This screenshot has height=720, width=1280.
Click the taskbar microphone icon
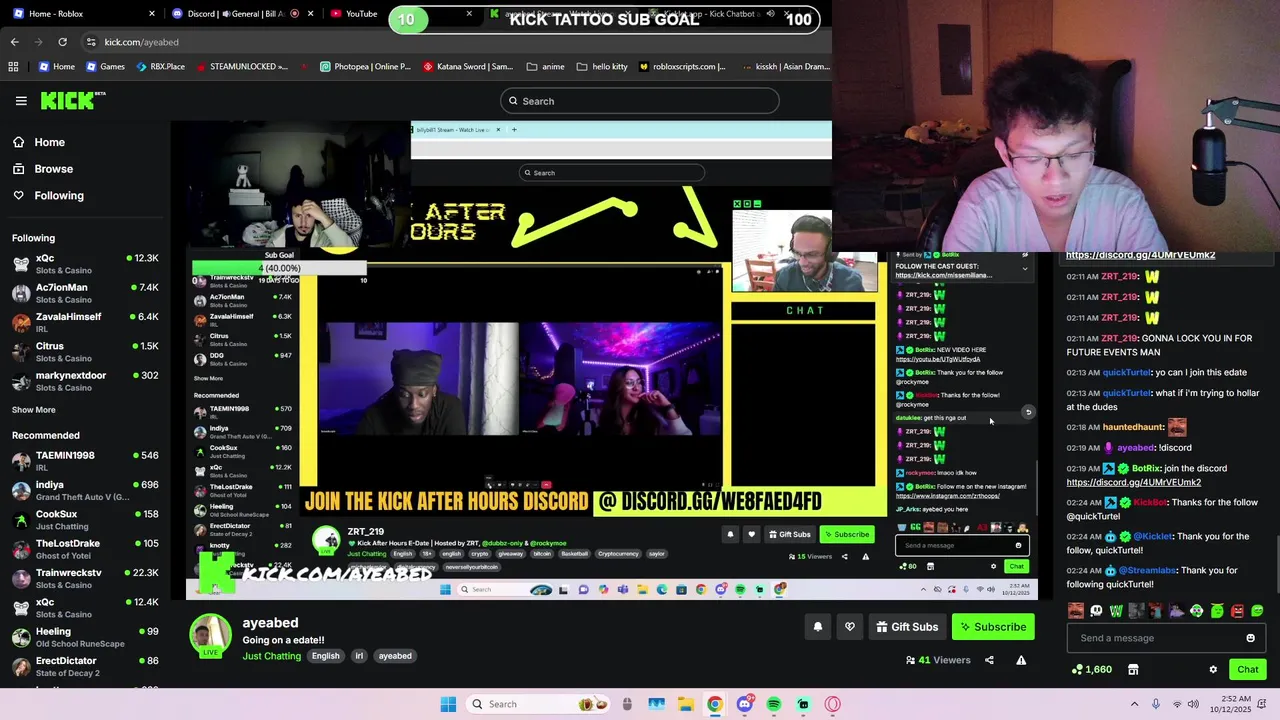(1156, 704)
